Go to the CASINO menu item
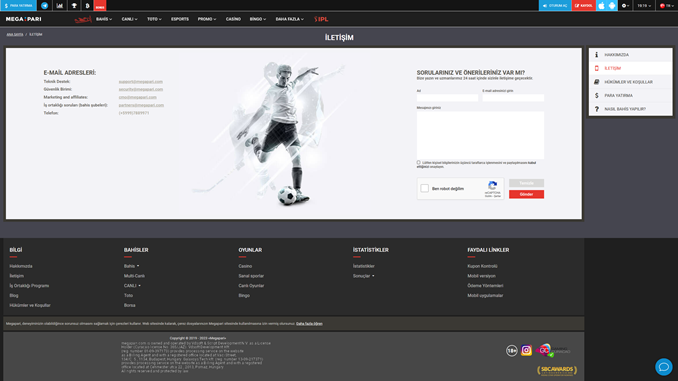The image size is (678, 381). tap(233, 19)
